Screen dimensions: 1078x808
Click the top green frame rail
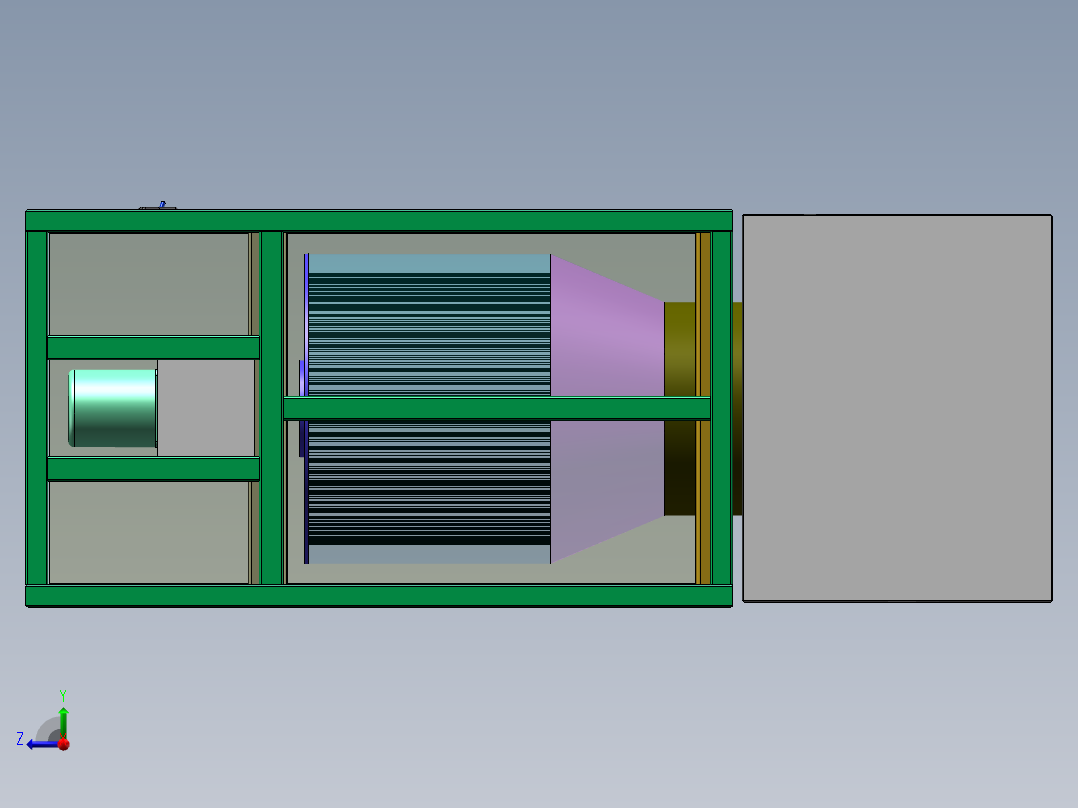point(380,218)
